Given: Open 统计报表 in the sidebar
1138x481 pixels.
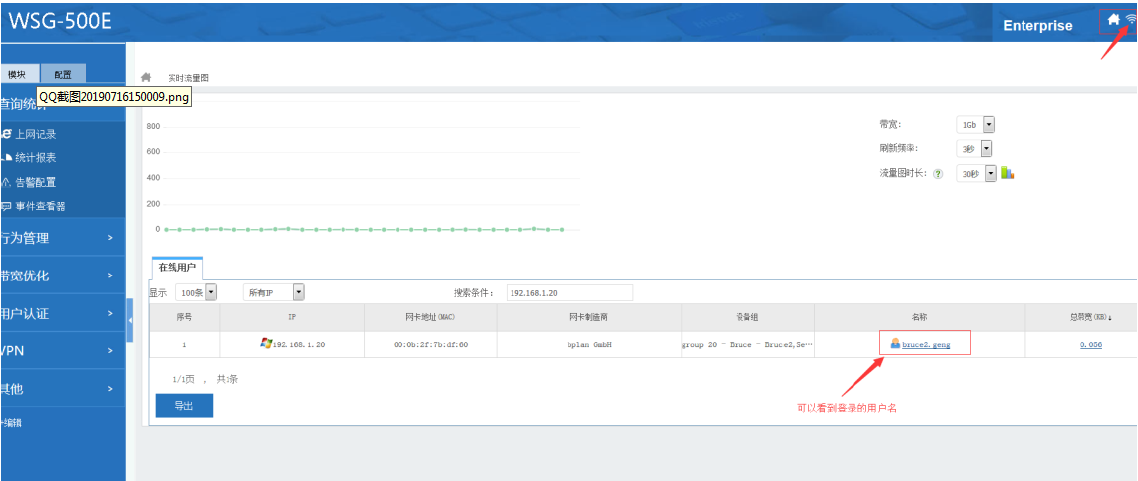Looking at the screenshot, I should coord(35,158).
